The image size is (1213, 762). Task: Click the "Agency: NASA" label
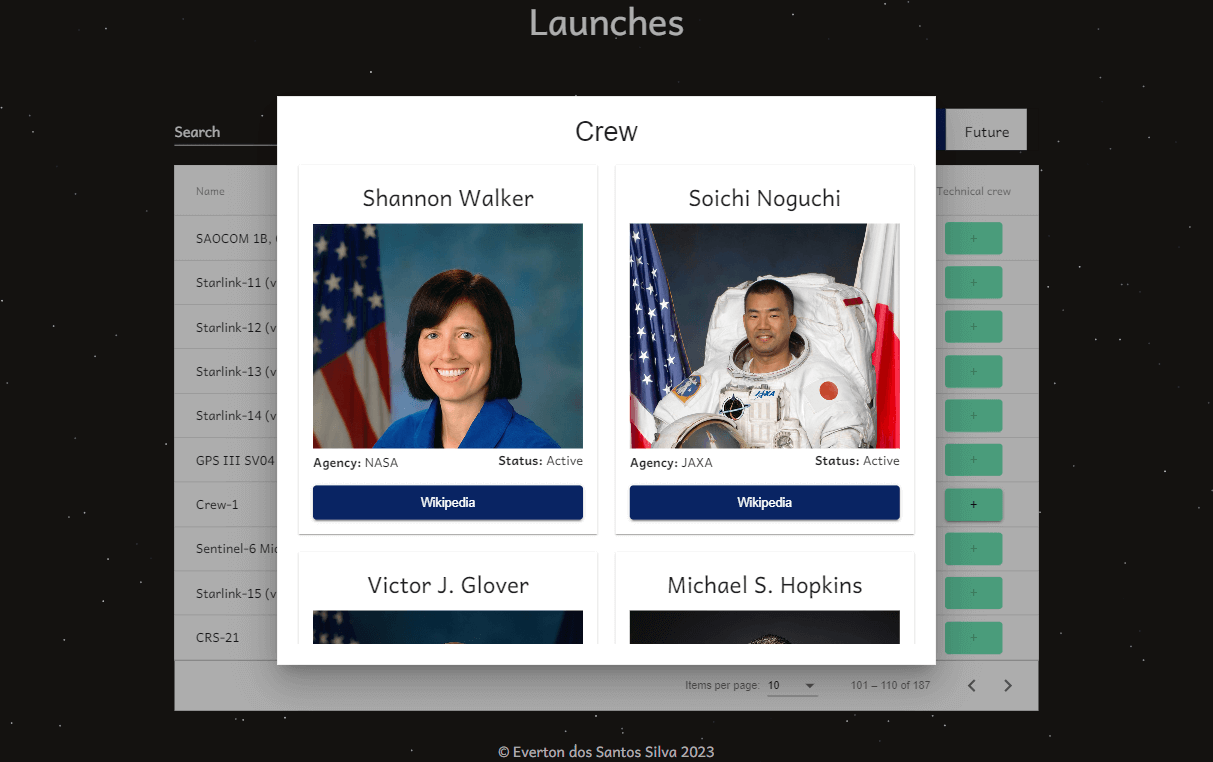click(x=355, y=463)
